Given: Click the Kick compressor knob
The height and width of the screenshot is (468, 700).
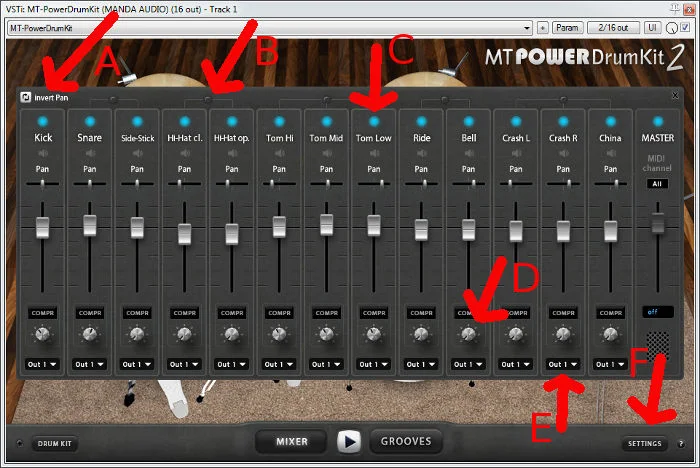Looking at the screenshot, I should click(42, 334).
